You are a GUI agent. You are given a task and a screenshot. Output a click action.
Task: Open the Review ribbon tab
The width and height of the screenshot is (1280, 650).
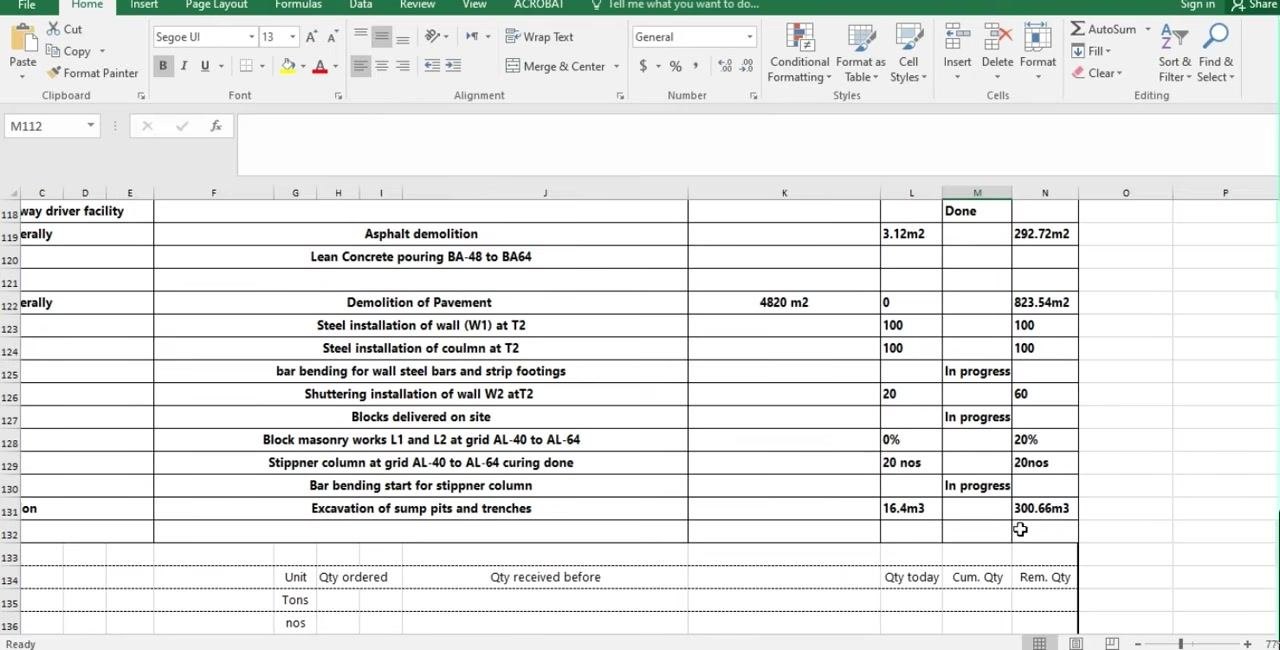tap(418, 5)
